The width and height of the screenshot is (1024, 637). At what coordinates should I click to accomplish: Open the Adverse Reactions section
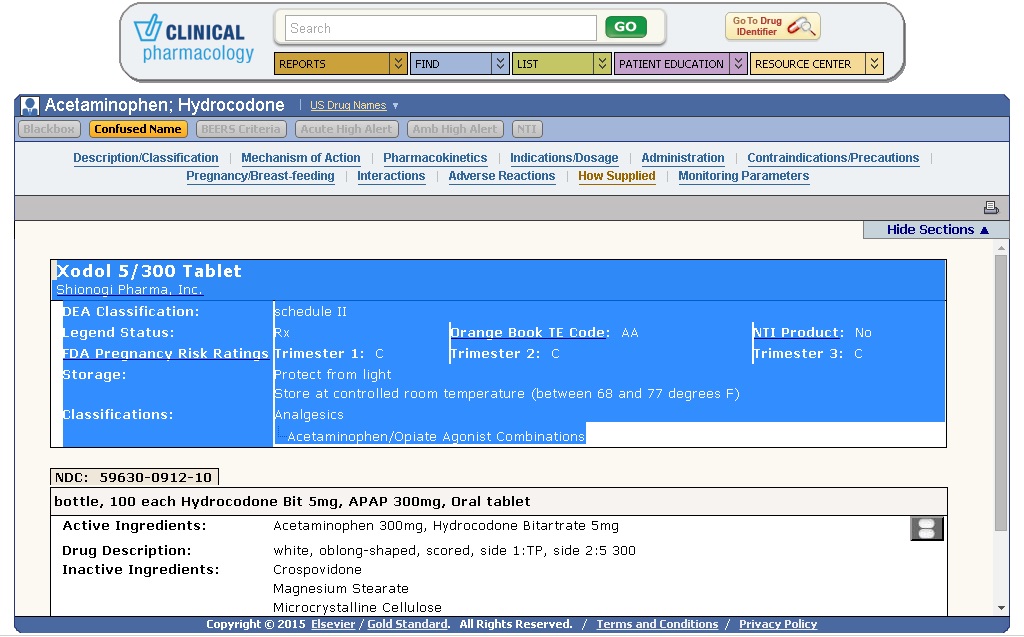click(502, 176)
